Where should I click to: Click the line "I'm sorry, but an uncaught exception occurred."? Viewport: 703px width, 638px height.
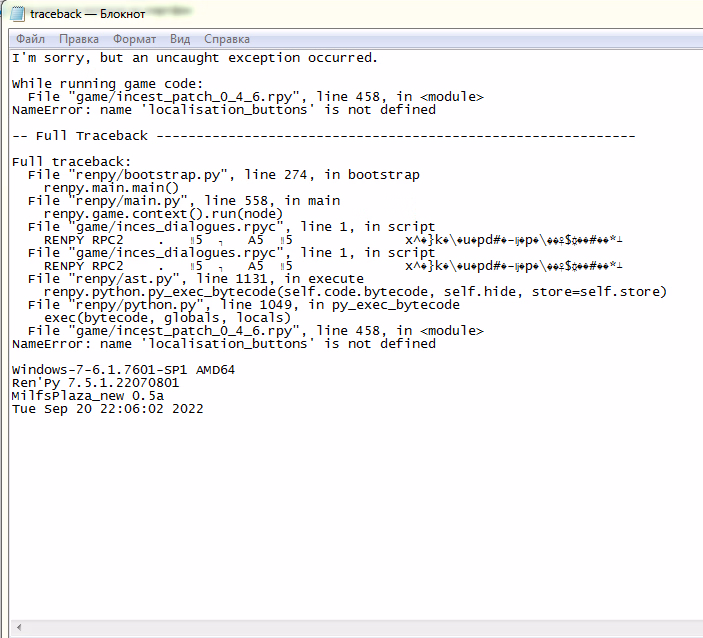point(195,58)
